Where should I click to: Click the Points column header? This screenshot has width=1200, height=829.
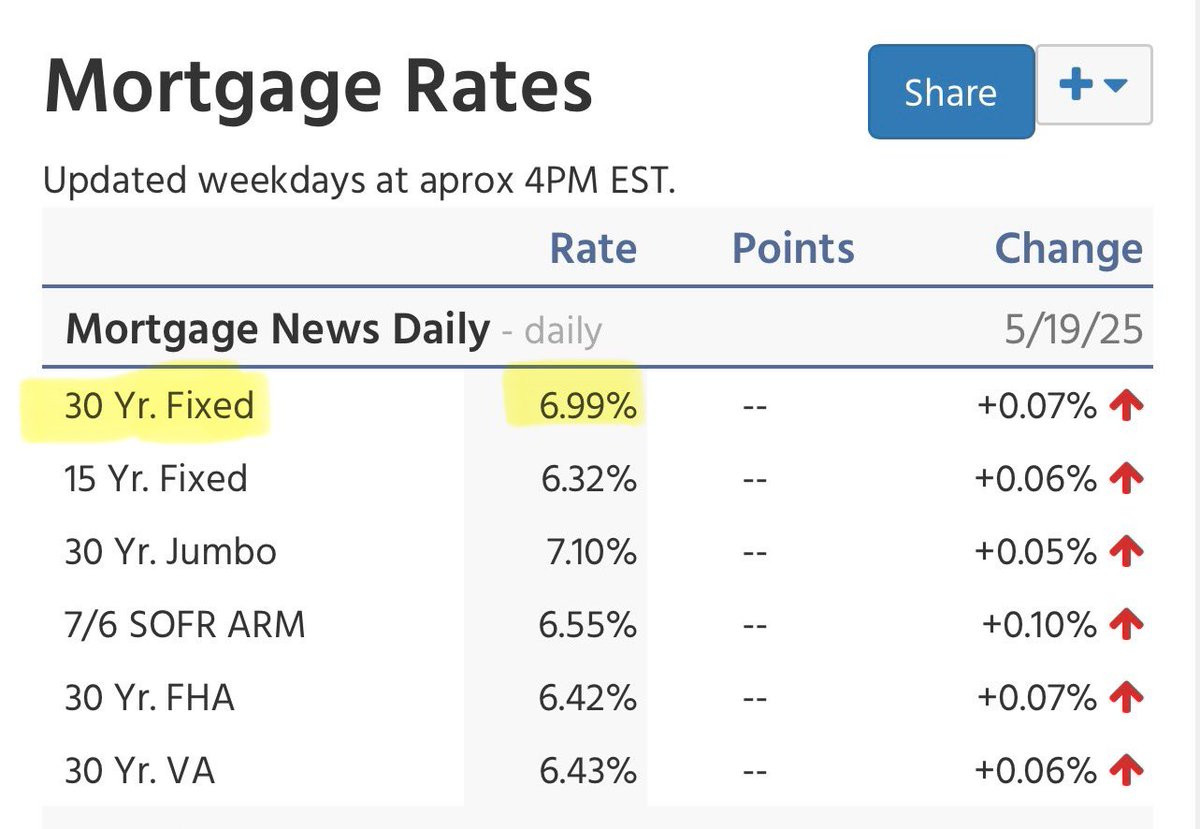click(x=793, y=248)
